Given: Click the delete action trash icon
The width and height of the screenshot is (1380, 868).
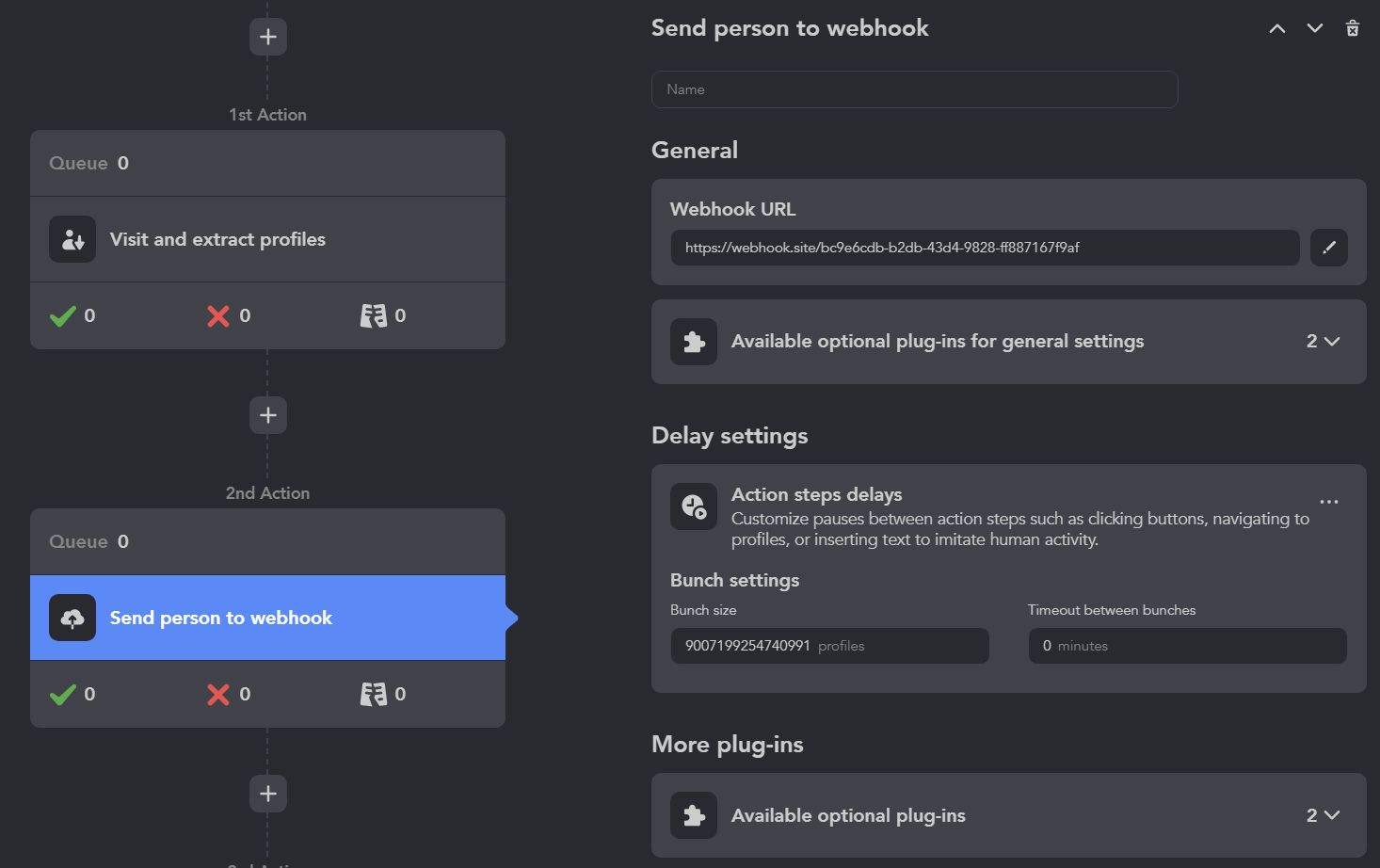Looking at the screenshot, I should [1353, 28].
